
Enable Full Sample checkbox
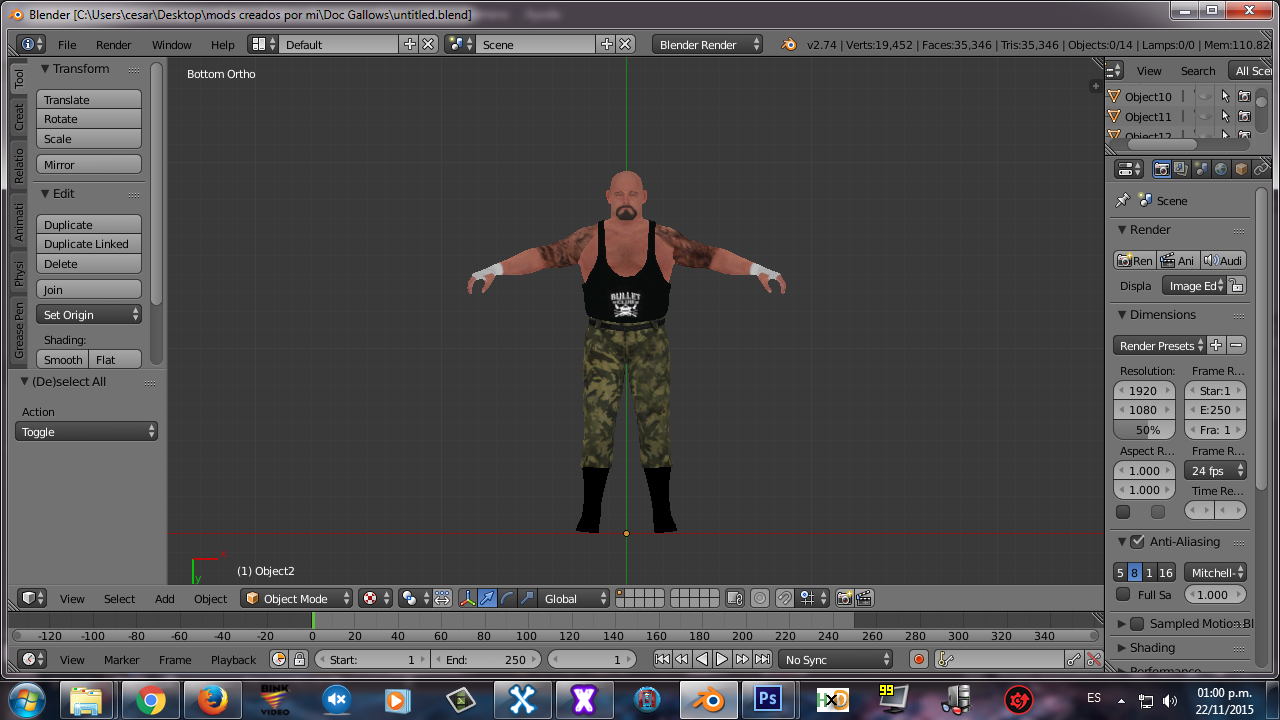pyautogui.click(x=1123, y=594)
